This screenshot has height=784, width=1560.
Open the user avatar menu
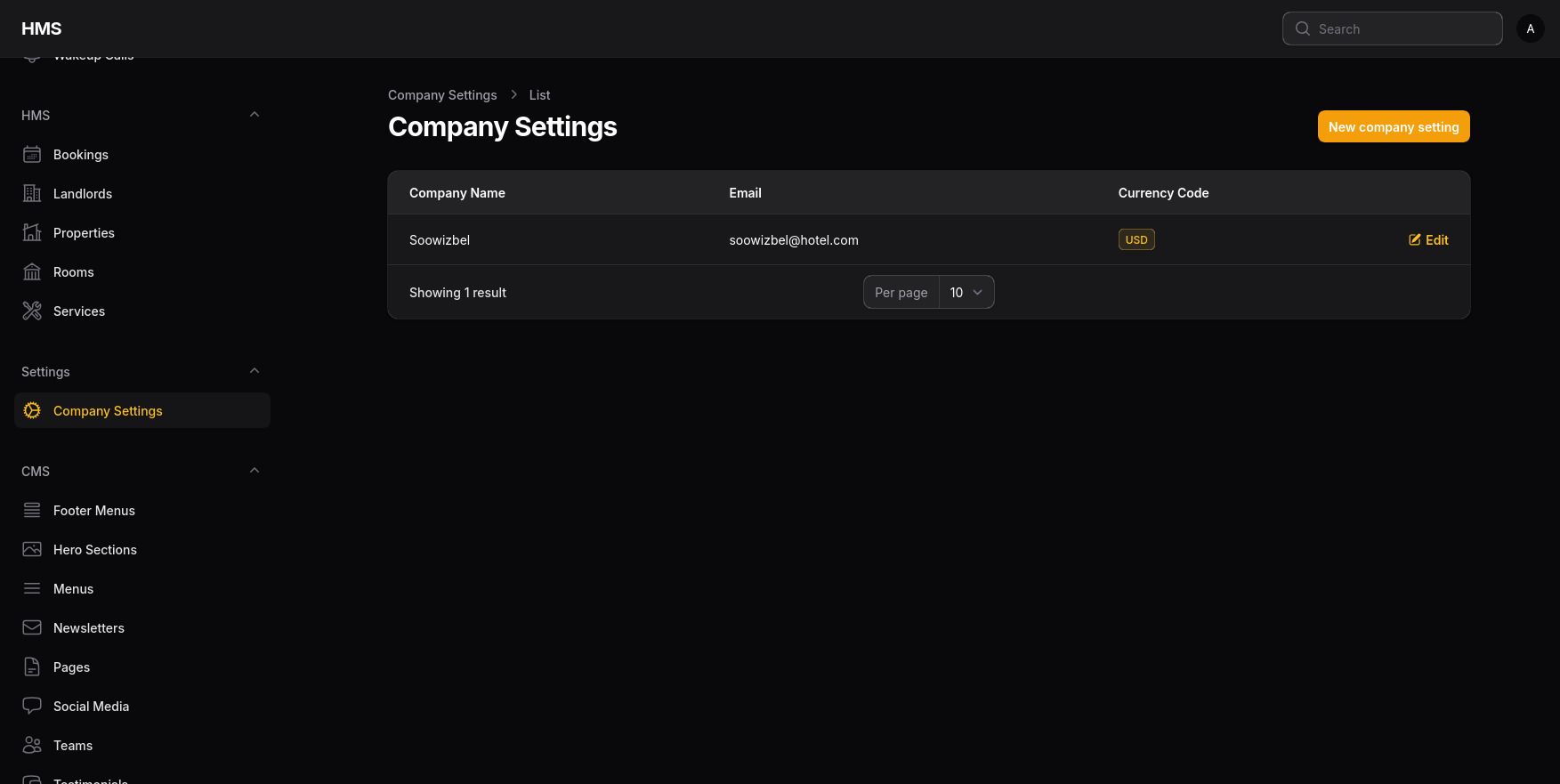click(1530, 29)
